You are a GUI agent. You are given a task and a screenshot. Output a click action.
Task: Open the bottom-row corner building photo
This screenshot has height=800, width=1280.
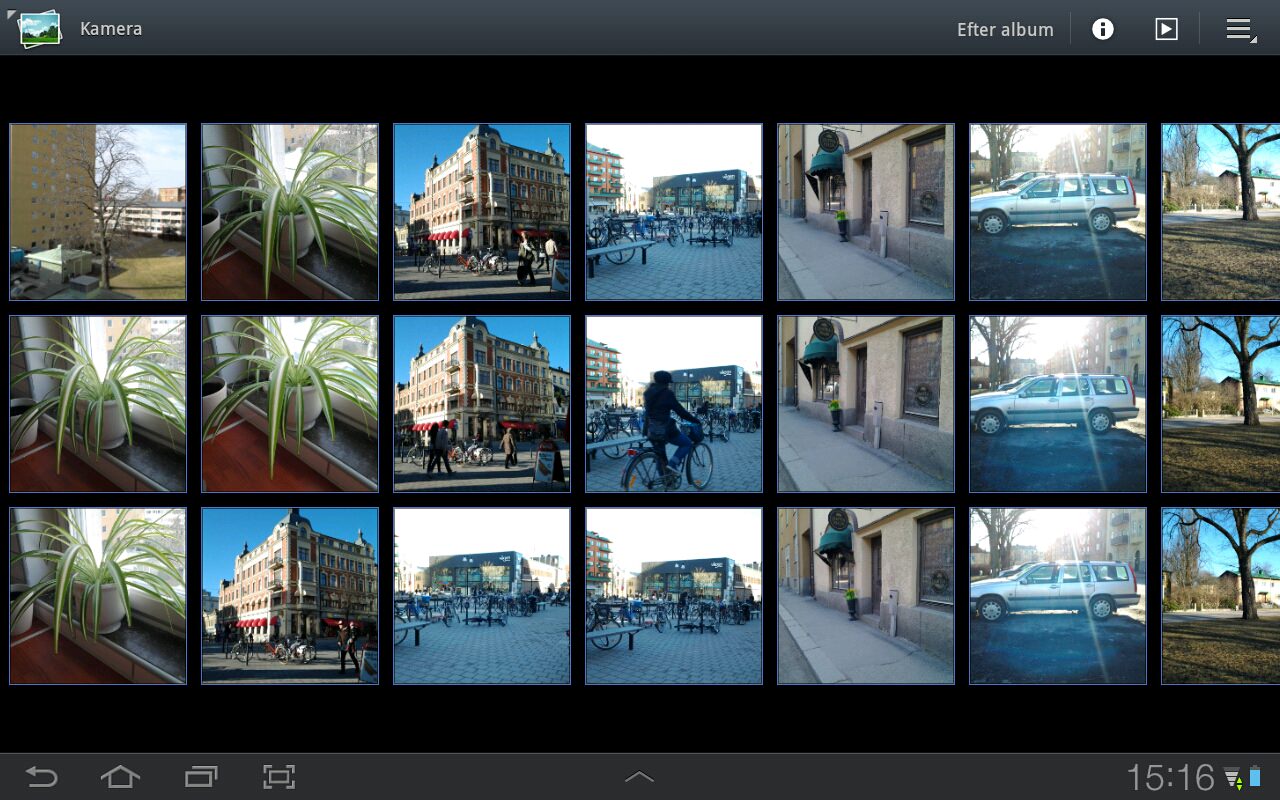290,596
